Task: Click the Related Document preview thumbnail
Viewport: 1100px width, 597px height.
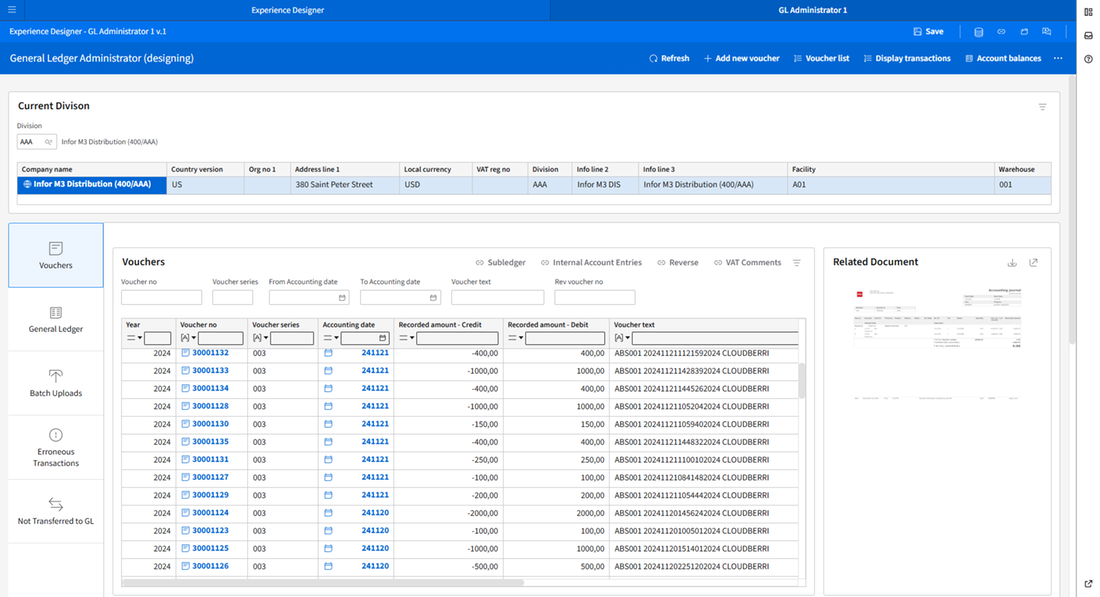Action: coord(937,344)
